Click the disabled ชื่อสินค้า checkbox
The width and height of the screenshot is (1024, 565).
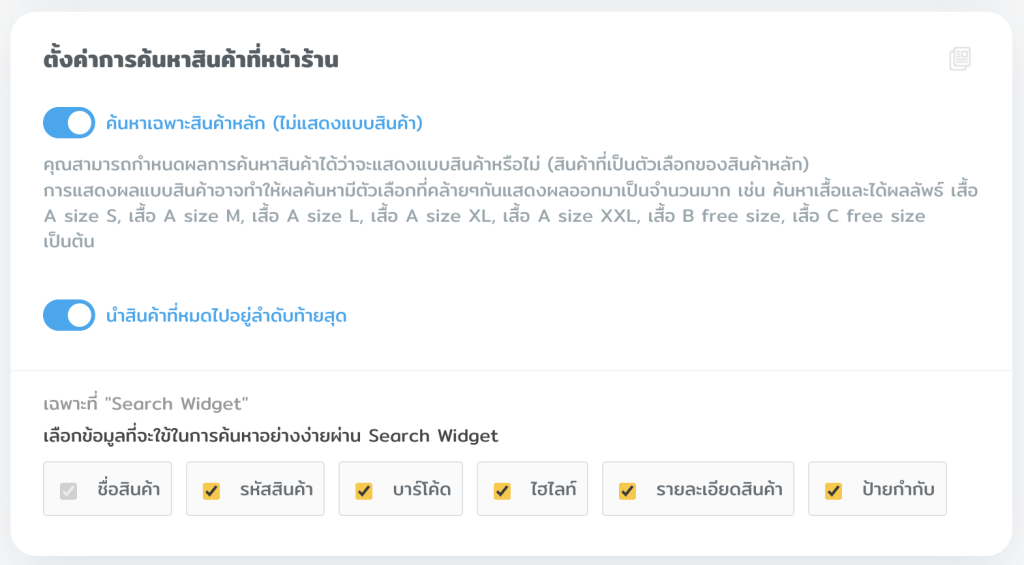(68, 490)
